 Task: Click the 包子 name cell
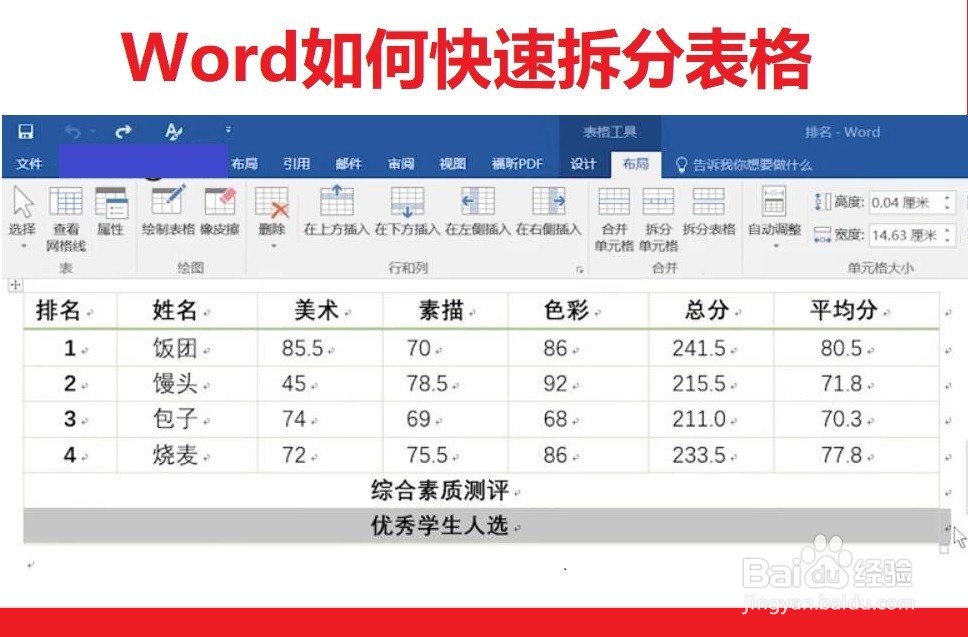click(x=187, y=419)
